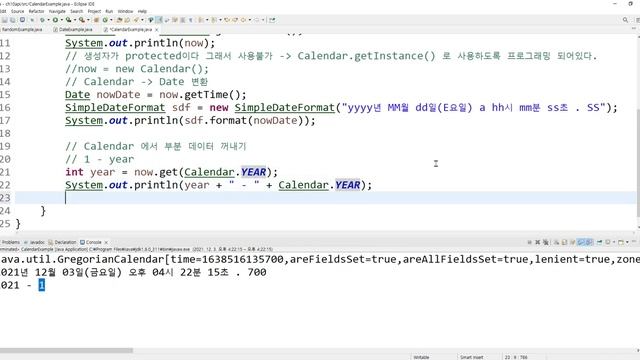The height and width of the screenshot is (360, 640).
Task: Click the Save icon in the toolbar
Action: [4, 20]
